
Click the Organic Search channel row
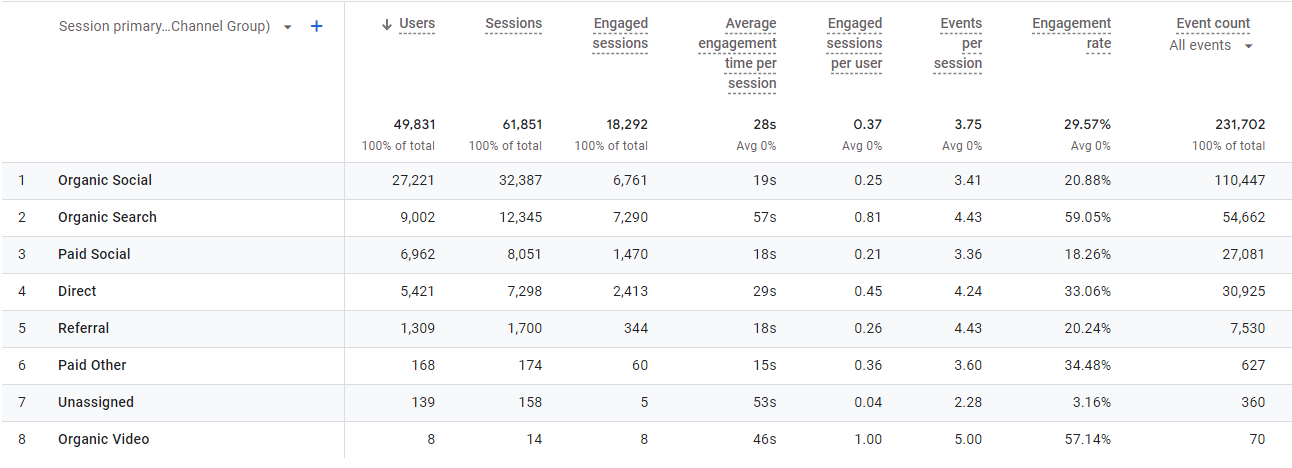[x=107, y=218]
